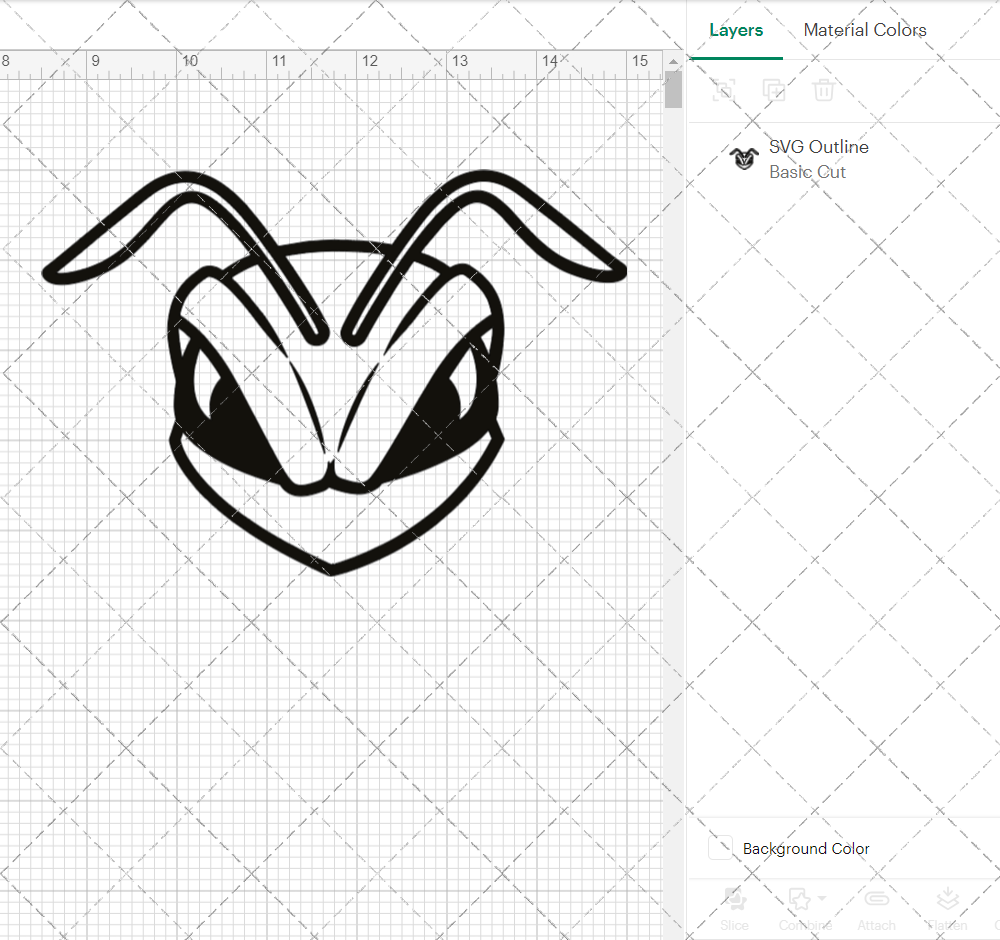
Task: Open the Material Colors tab
Action: (865, 30)
